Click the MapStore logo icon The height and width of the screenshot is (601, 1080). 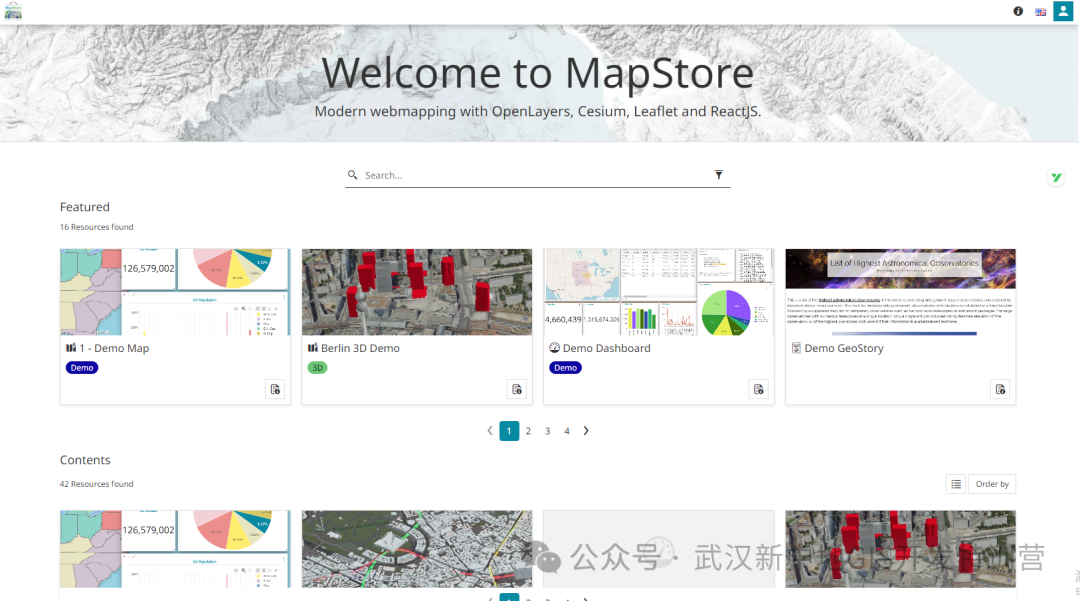pos(13,11)
